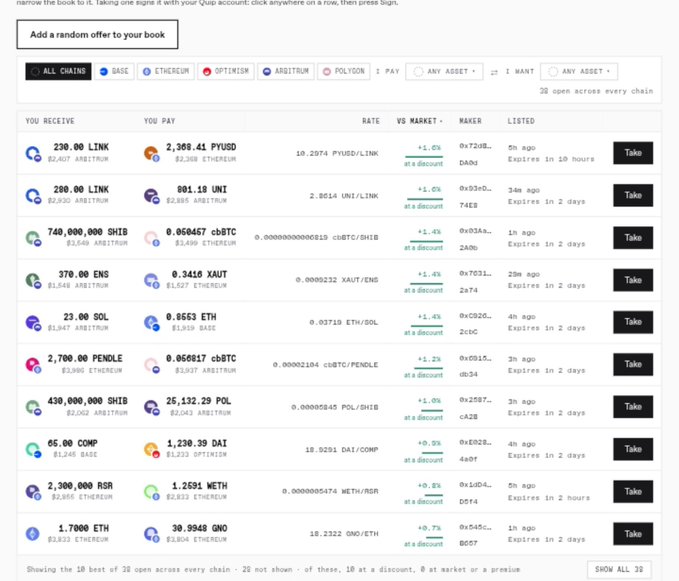Click the ETH token icon beside 0.8553 ETH
This screenshot has width=679, height=581.
[152, 323]
